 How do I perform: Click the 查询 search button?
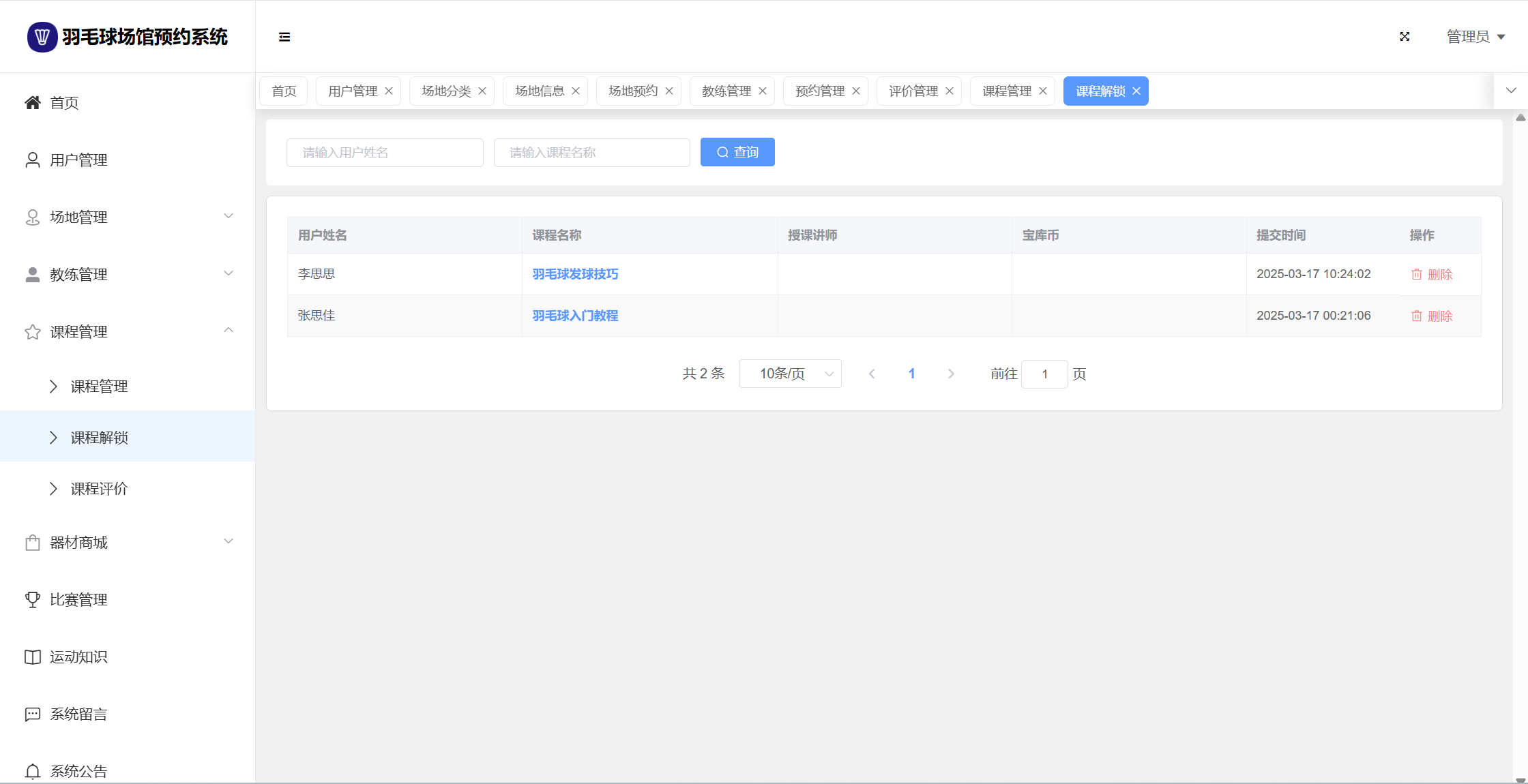pos(737,152)
